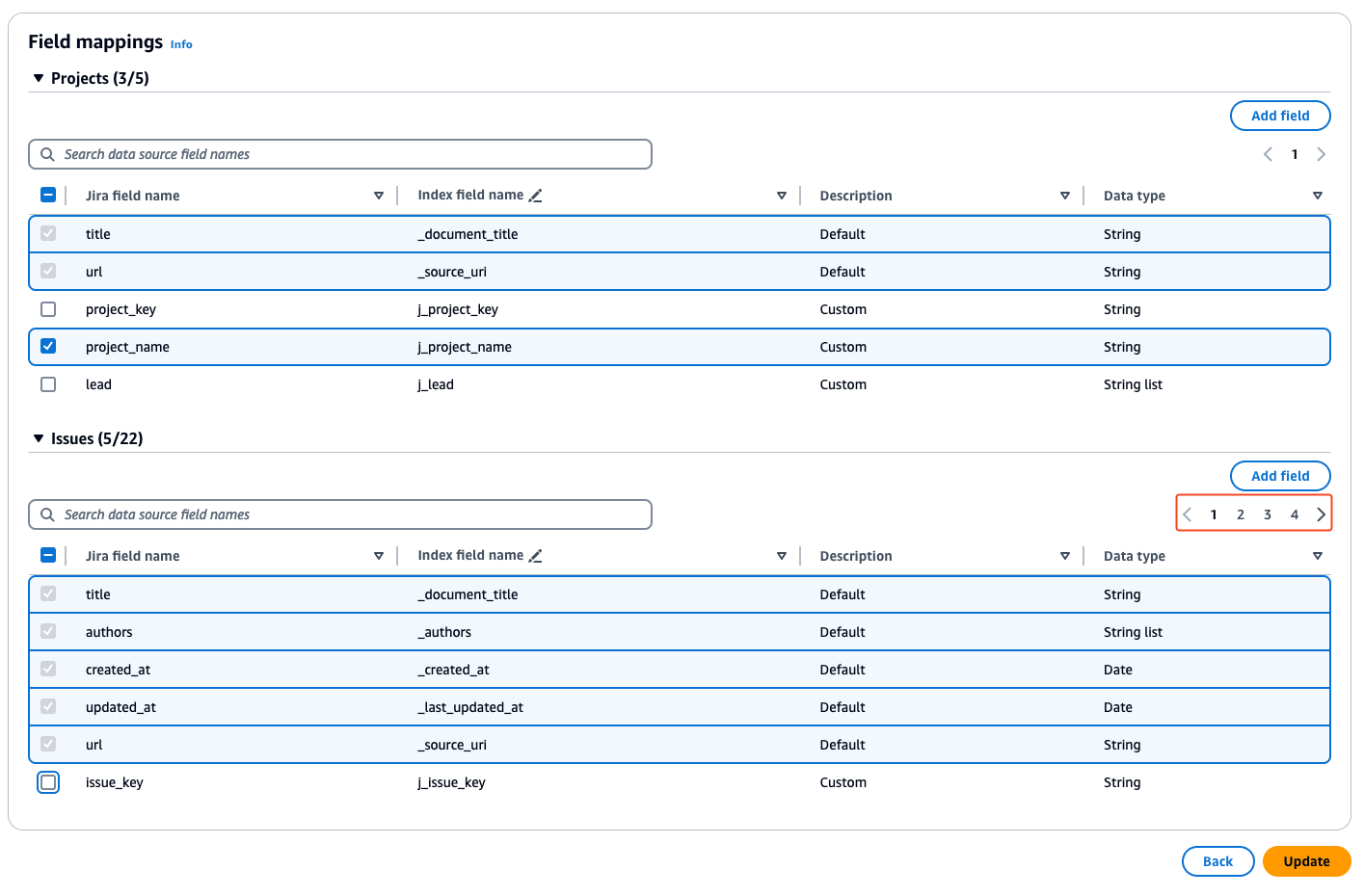The height and width of the screenshot is (896, 1364).
Task: Click the previous-page chevron in Projects pagination
Action: pyautogui.click(x=1268, y=154)
